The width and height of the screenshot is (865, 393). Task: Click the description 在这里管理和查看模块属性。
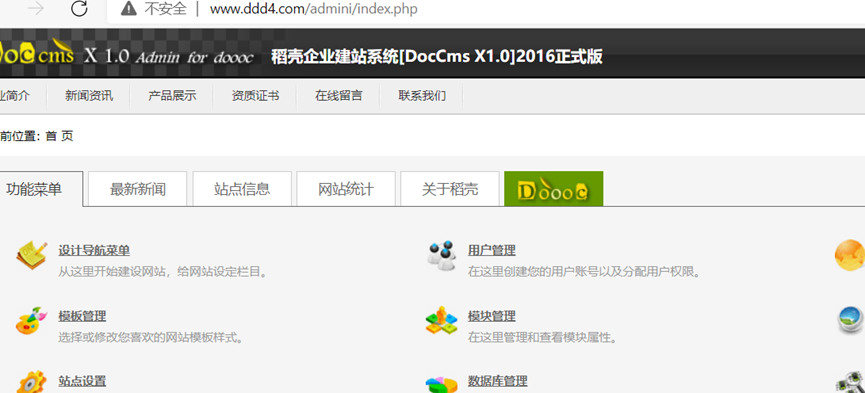click(x=542, y=337)
